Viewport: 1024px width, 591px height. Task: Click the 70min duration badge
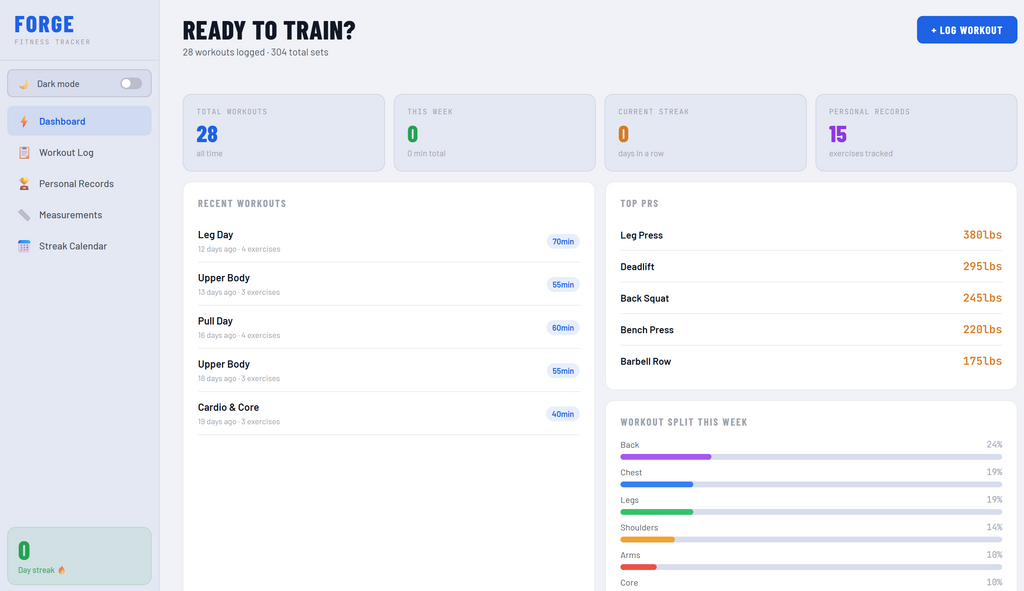[563, 242]
